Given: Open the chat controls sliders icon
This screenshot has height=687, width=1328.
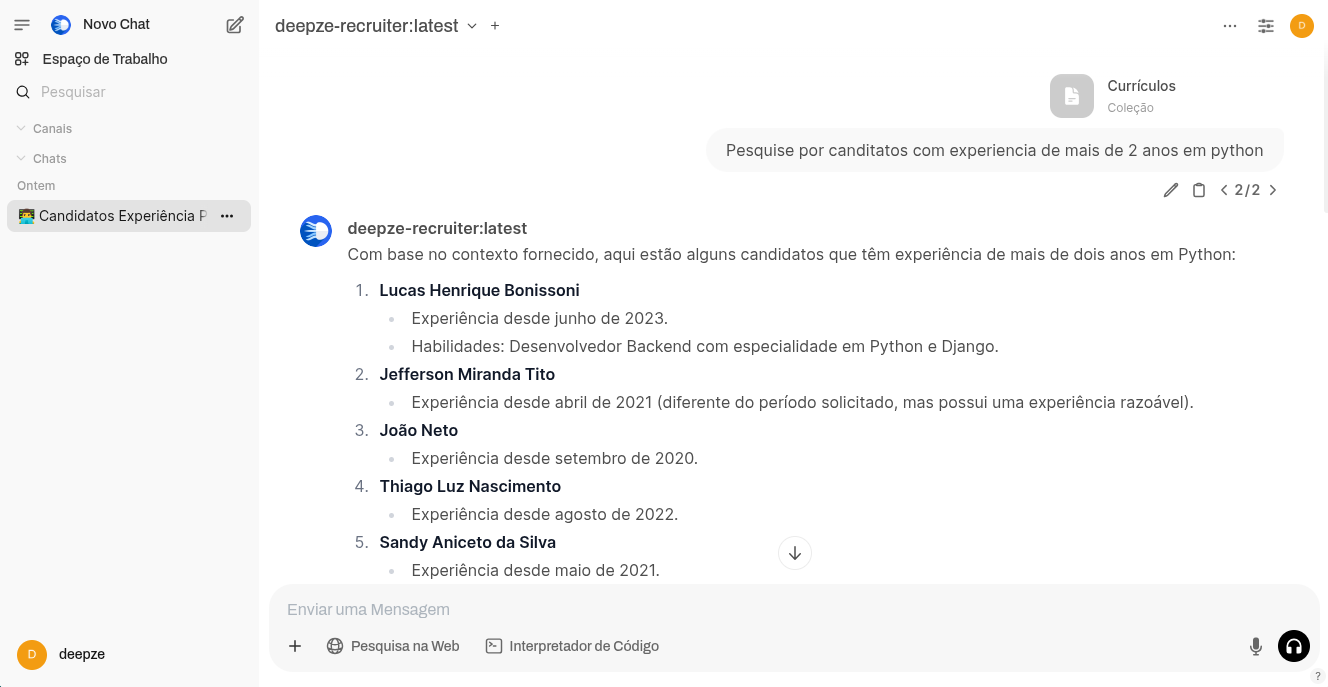Looking at the screenshot, I should point(1266,26).
